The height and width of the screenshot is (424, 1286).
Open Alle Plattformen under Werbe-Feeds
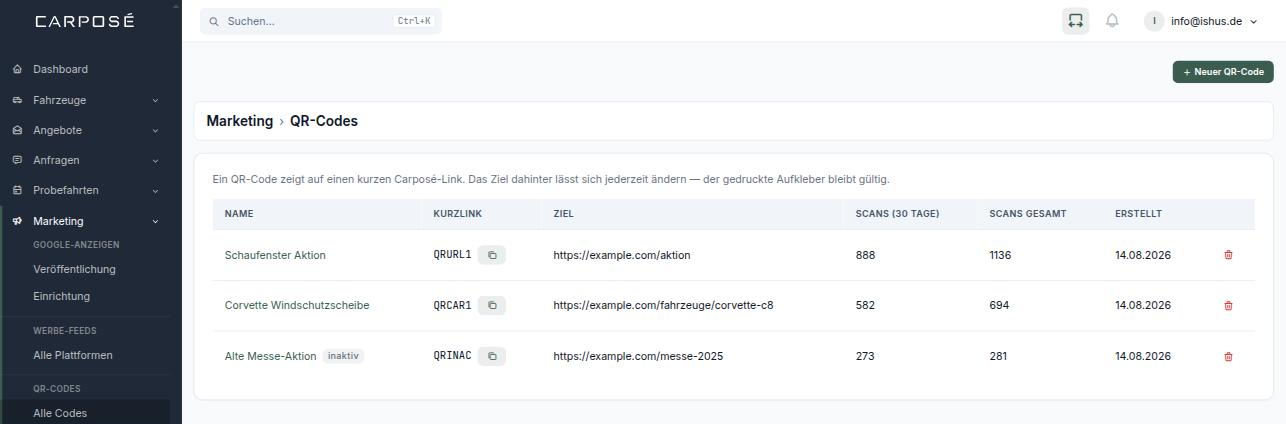point(73,355)
